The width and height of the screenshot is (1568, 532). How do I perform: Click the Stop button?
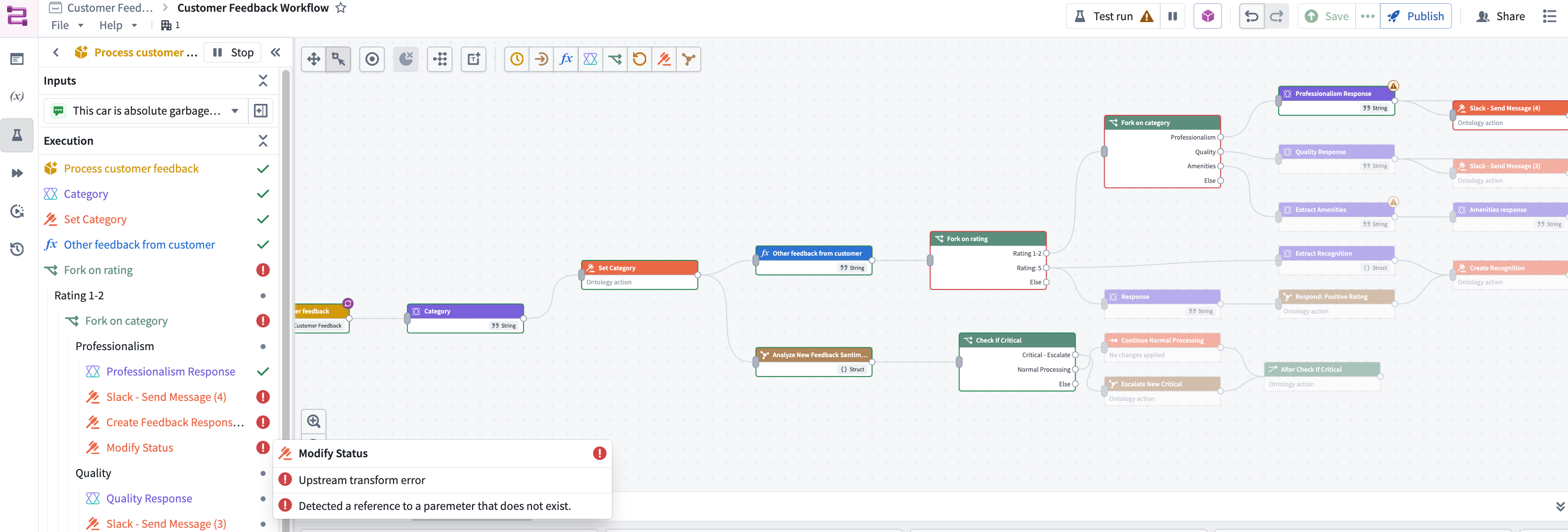[232, 52]
